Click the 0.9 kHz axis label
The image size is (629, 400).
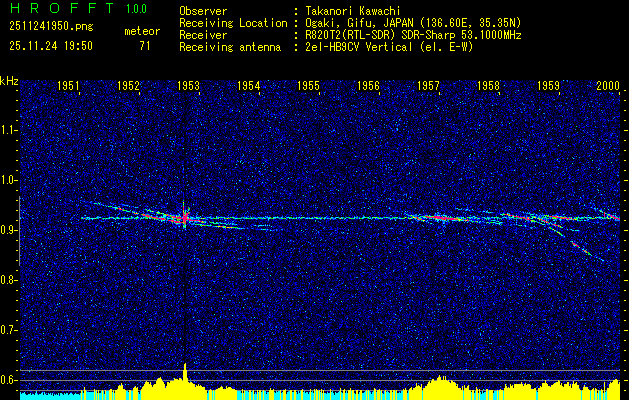click(8, 230)
